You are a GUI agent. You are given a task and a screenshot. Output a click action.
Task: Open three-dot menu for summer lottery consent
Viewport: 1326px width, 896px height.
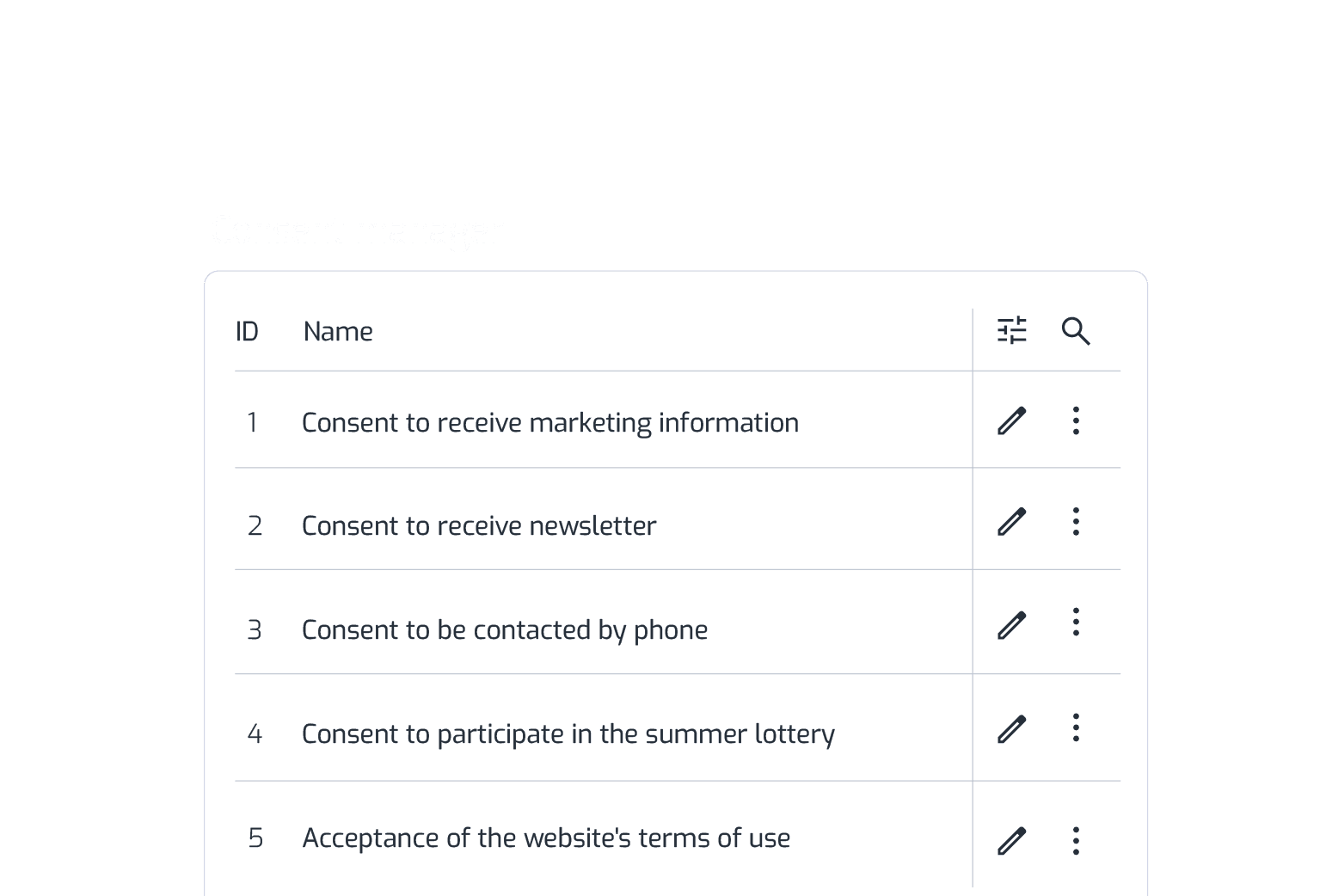[x=1076, y=727]
